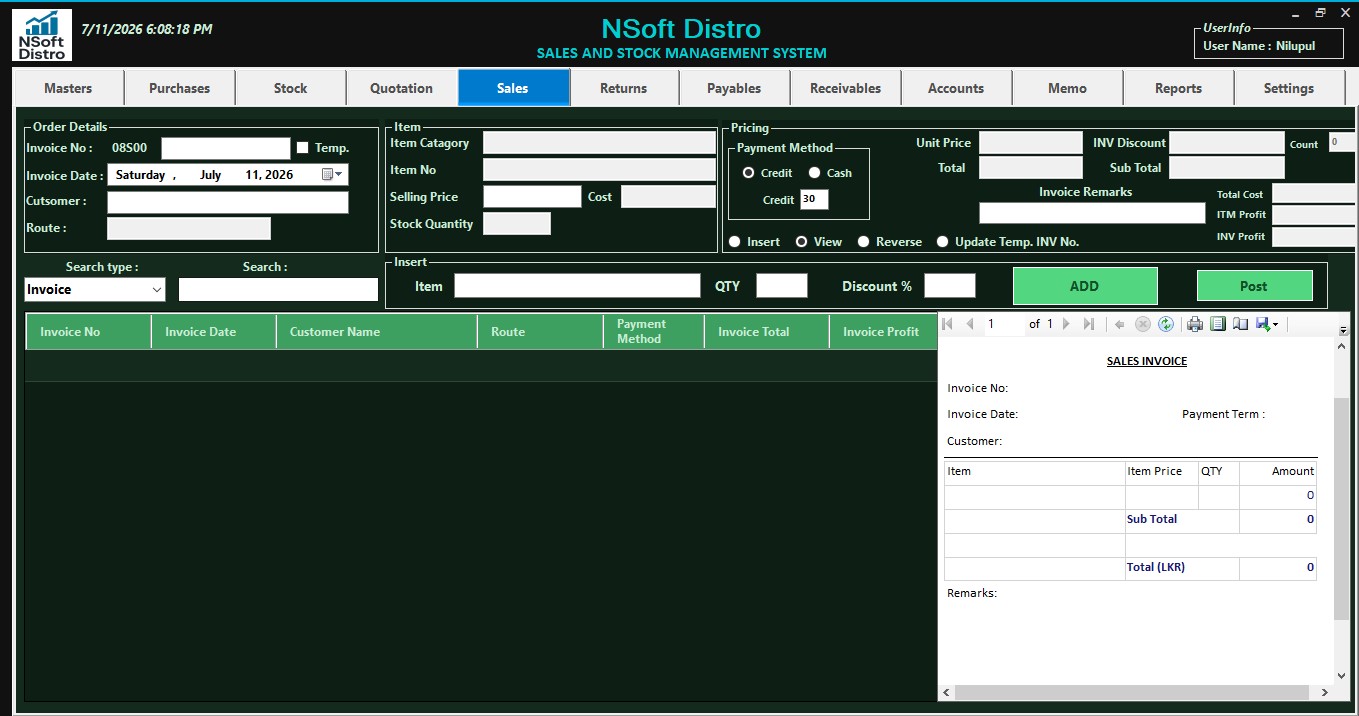Sort by Invoice Date column header

[x=214, y=331]
